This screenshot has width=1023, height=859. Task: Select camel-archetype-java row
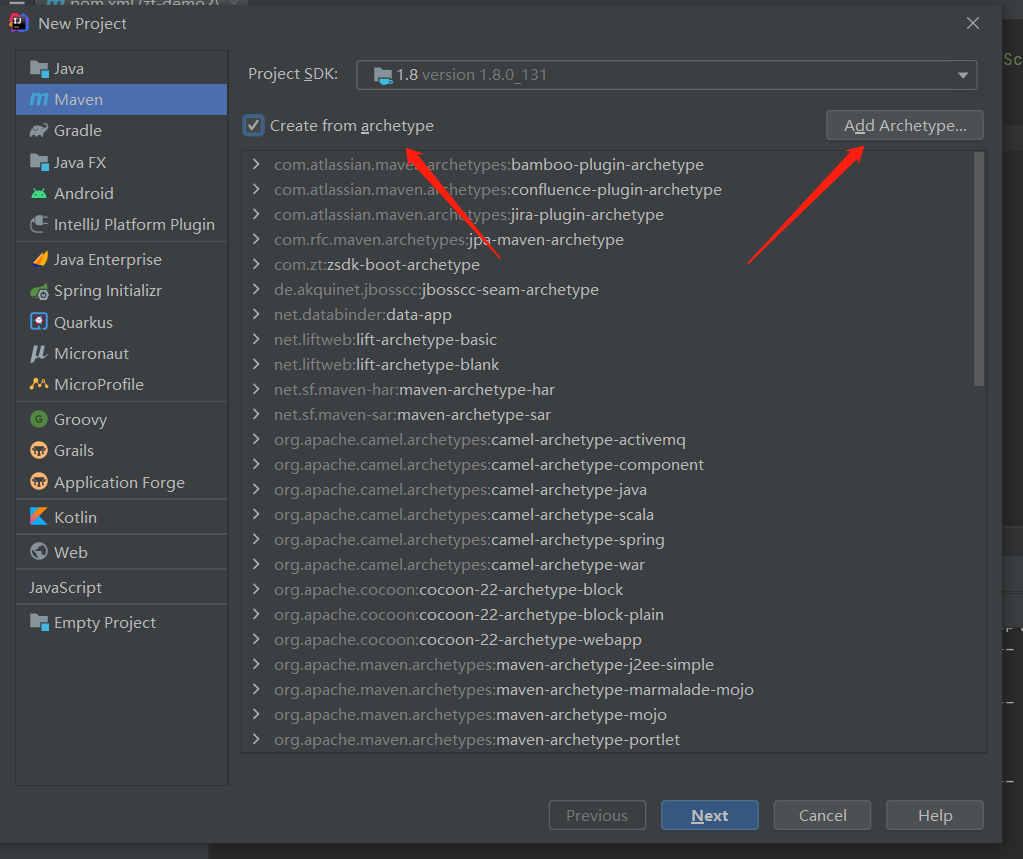coord(607,490)
